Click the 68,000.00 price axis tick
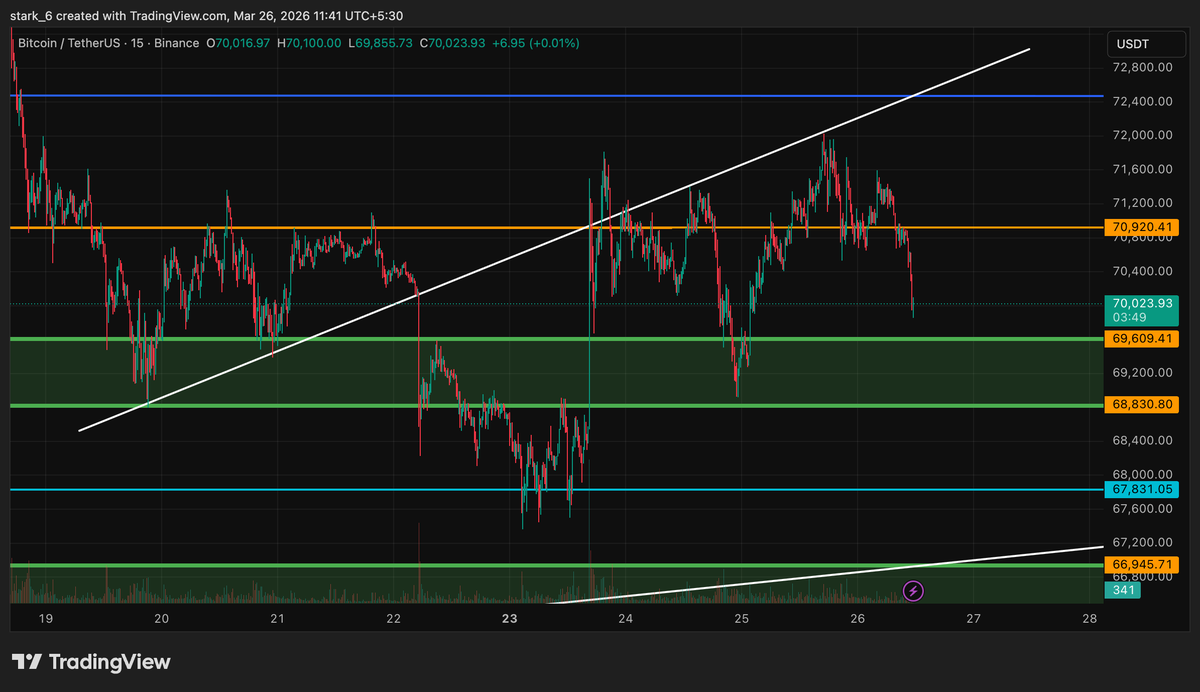This screenshot has height=692, width=1200. coord(1143,474)
